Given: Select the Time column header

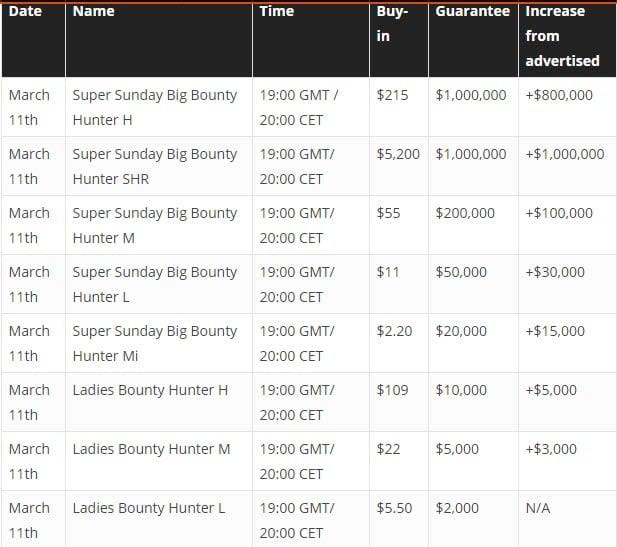Looking at the screenshot, I should click(277, 12).
